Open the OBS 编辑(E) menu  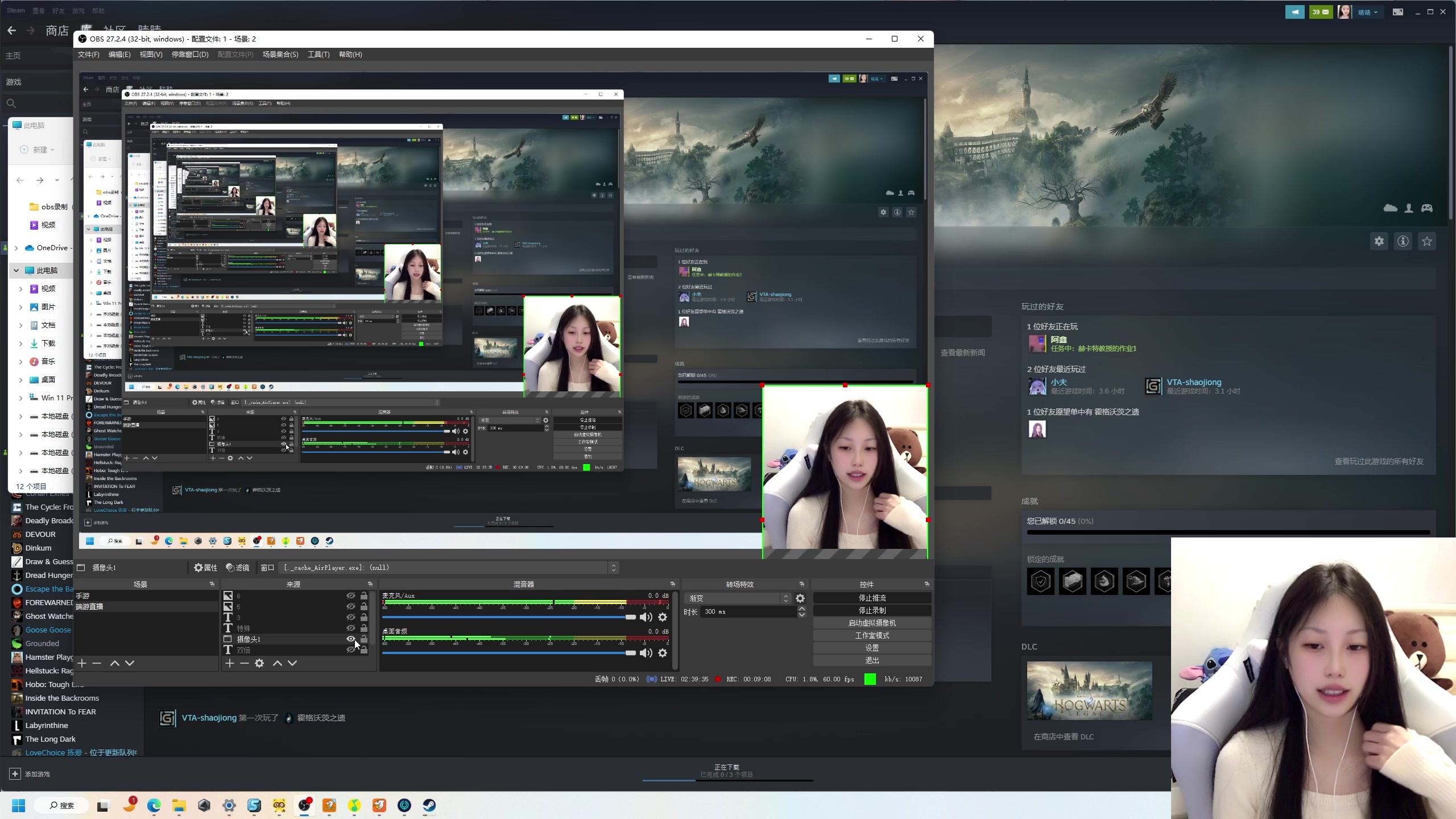click(x=119, y=55)
